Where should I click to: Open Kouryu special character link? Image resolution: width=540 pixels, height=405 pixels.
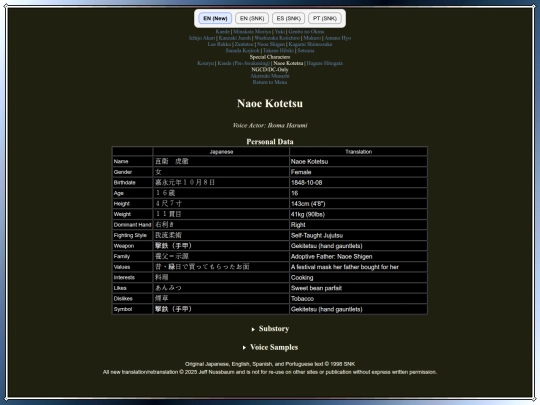[x=206, y=63]
